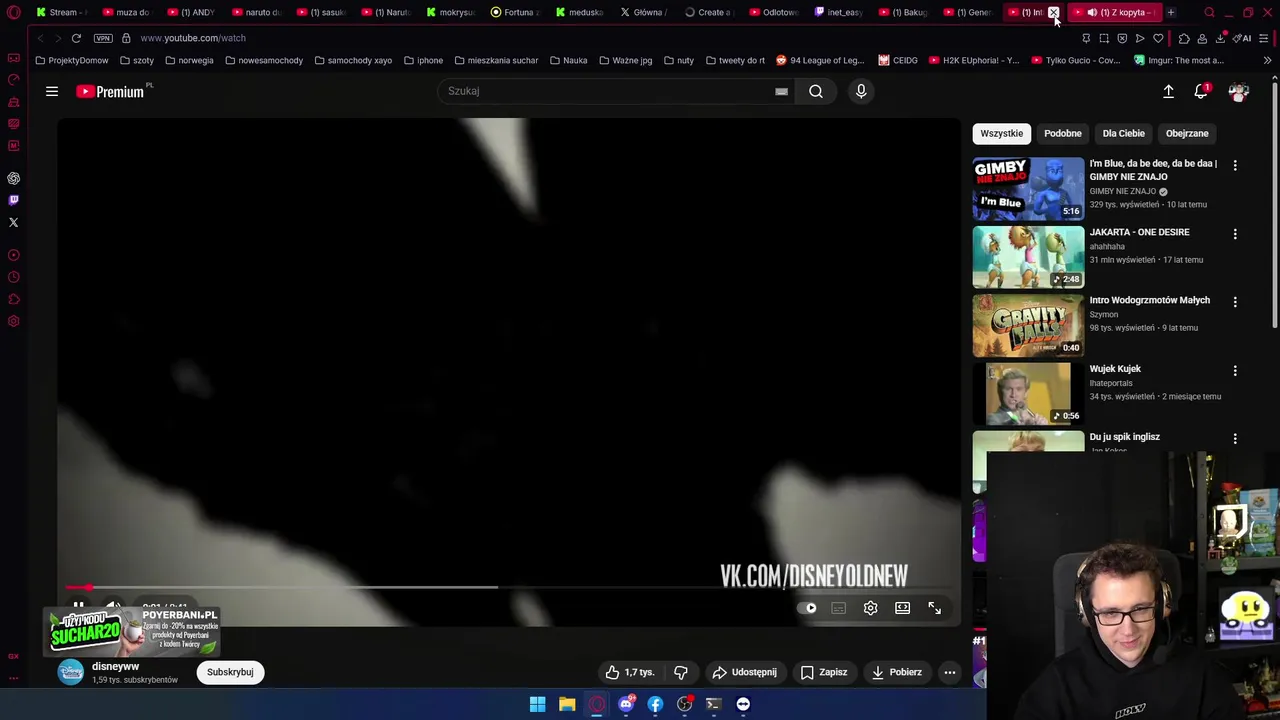Open the norwegia bookmark folder
The height and width of the screenshot is (720, 1280).
pyautogui.click(x=189, y=60)
